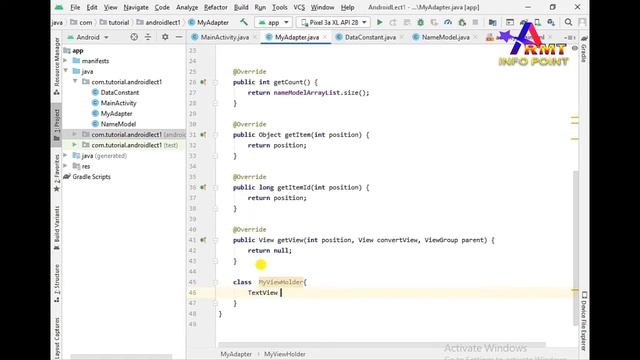Collapse the java folder arrow

65,71
